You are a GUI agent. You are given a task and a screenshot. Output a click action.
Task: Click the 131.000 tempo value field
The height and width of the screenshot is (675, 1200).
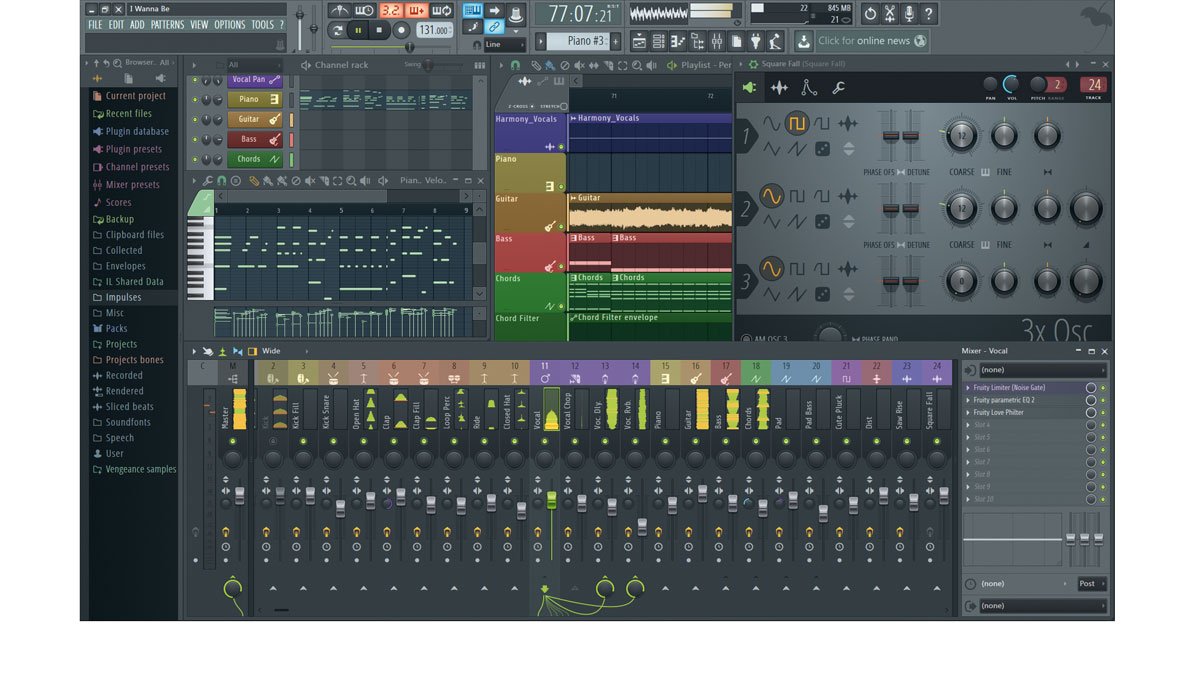(x=434, y=29)
